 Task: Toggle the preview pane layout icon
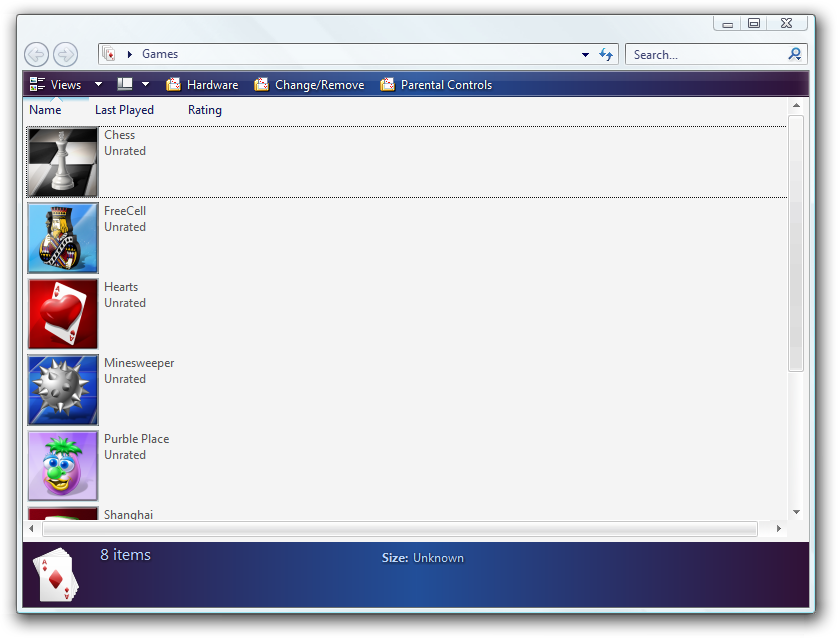(125, 84)
